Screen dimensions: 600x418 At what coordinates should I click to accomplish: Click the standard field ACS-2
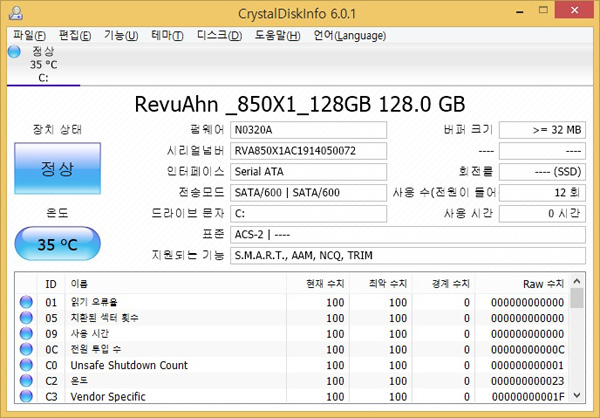click(408, 235)
